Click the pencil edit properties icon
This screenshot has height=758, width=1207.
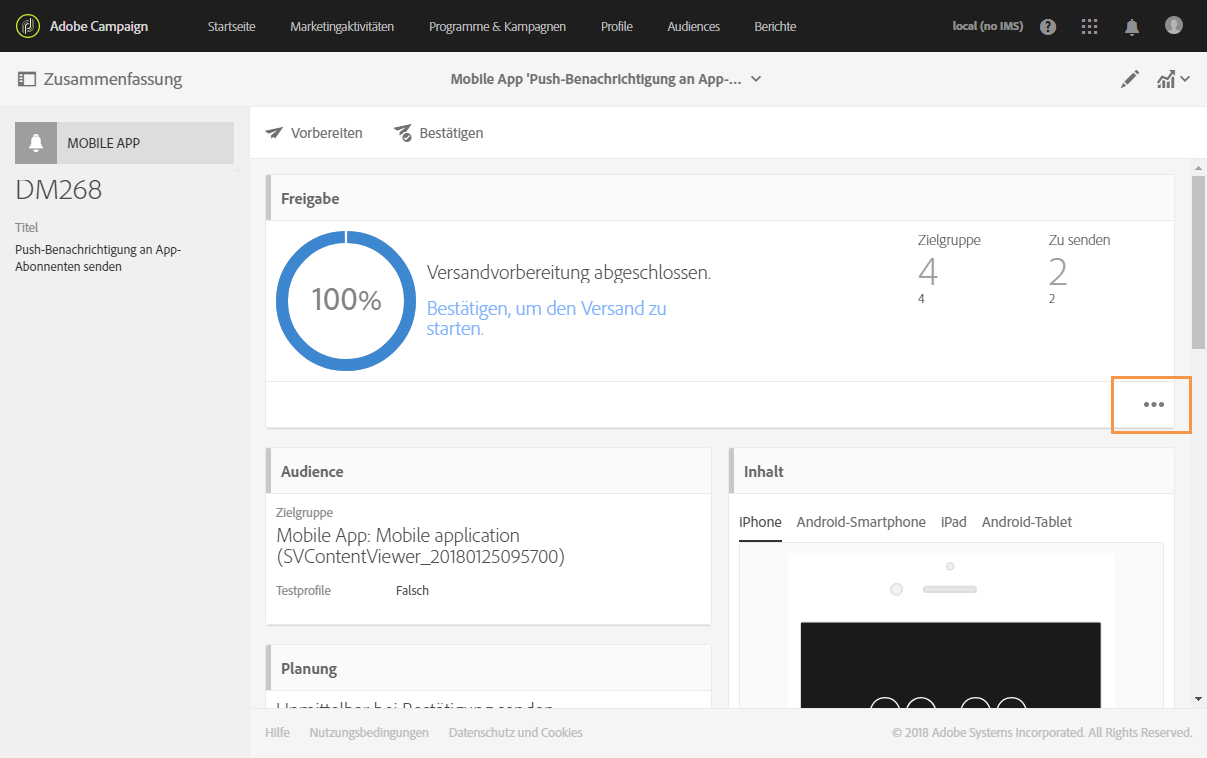click(x=1130, y=80)
